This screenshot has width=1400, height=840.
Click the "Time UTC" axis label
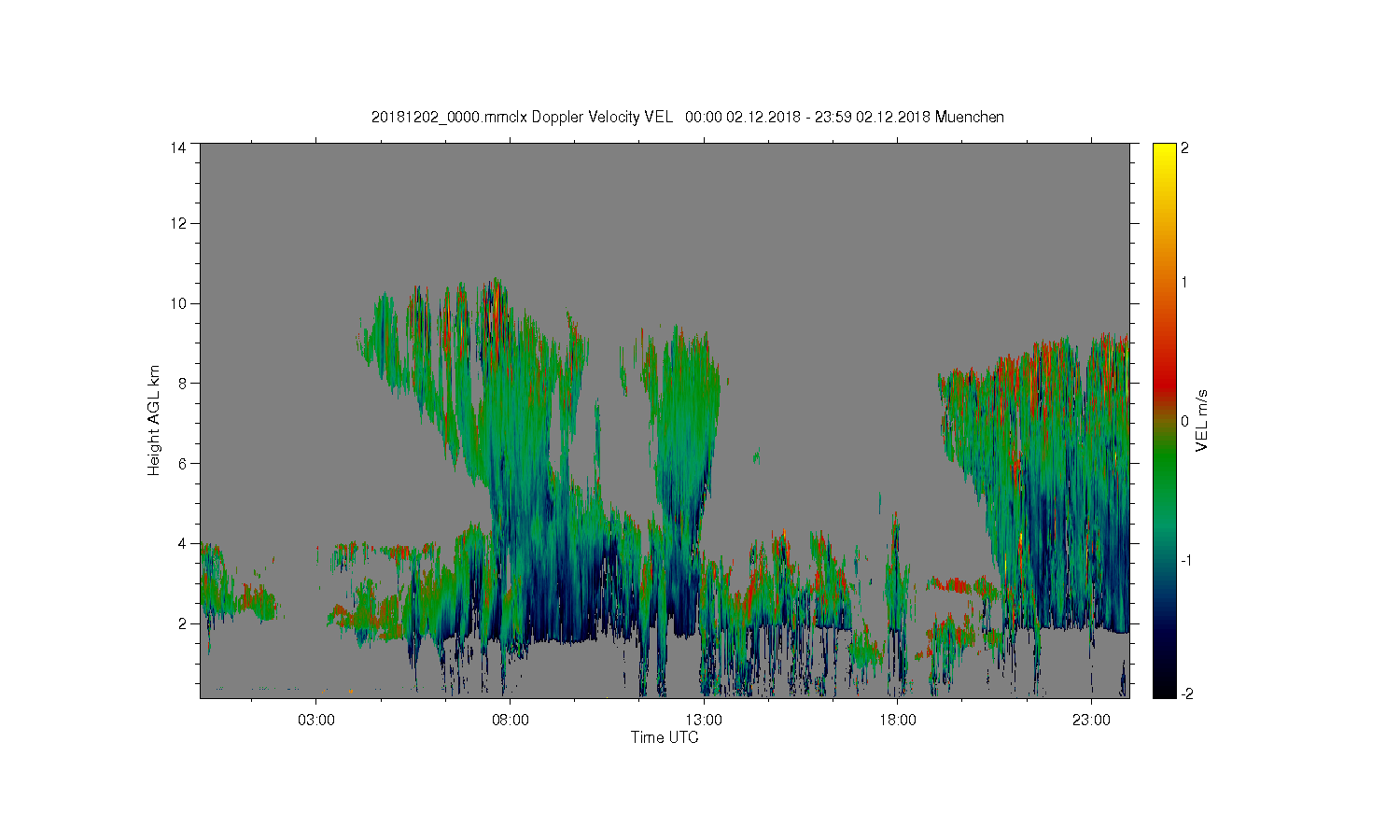click(665, 737)
